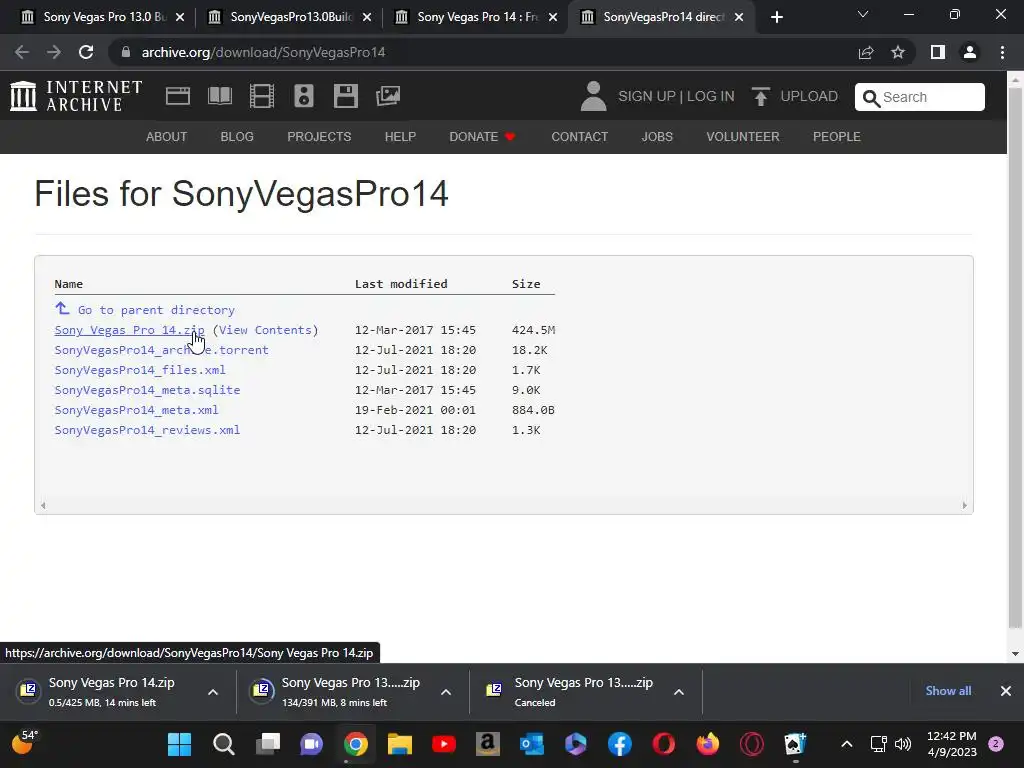The height and width of the screenshot is (768, 1024).
Task: Download Sony Vegas Pro 14.zip
Action: [129, 330]
